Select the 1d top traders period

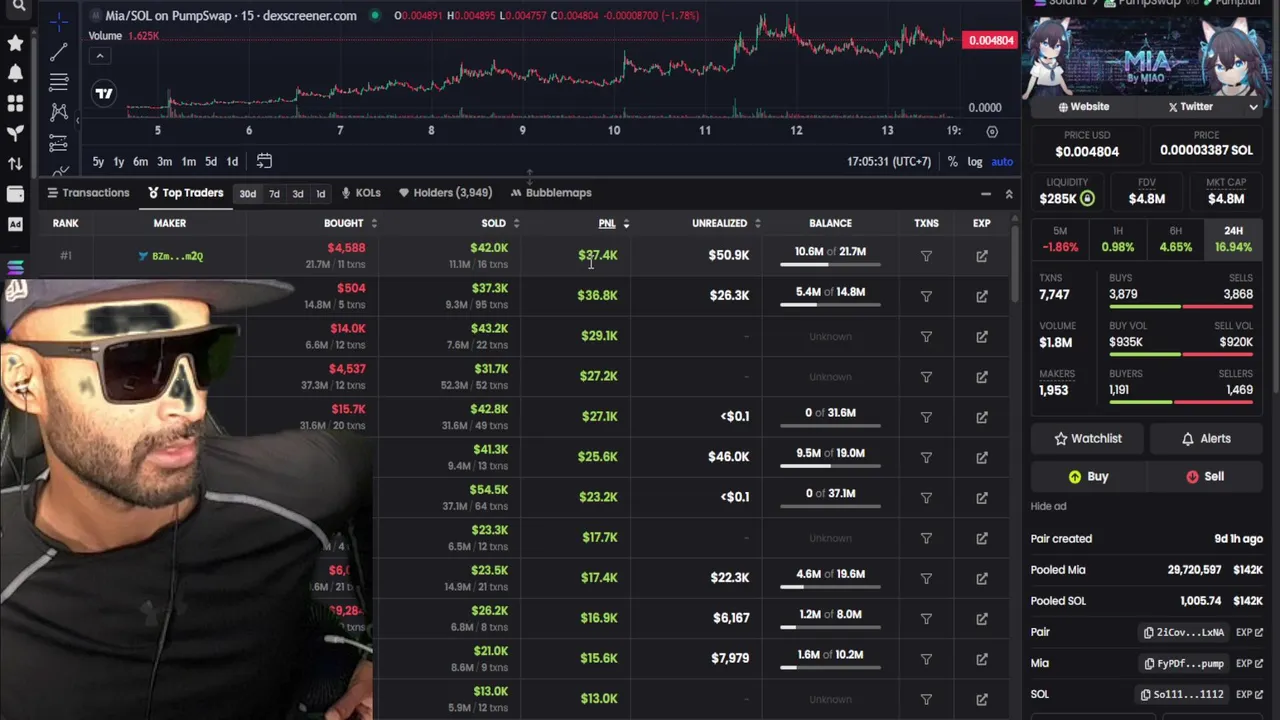pos(320,193)
